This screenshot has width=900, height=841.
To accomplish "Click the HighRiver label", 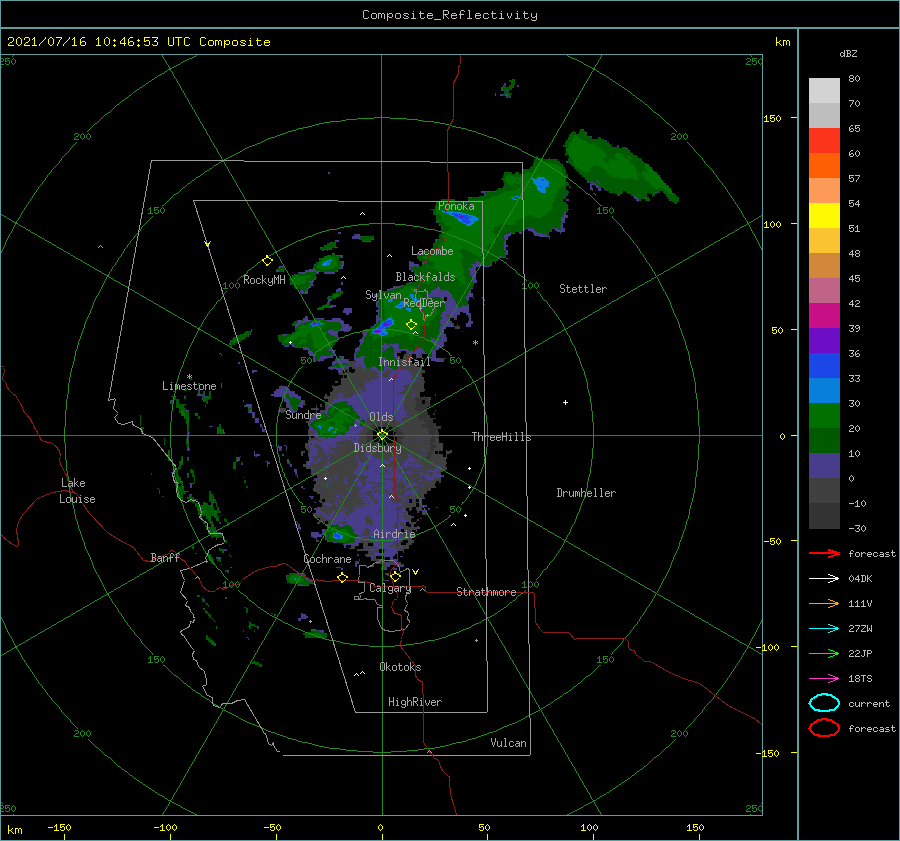I will point(415,702).
